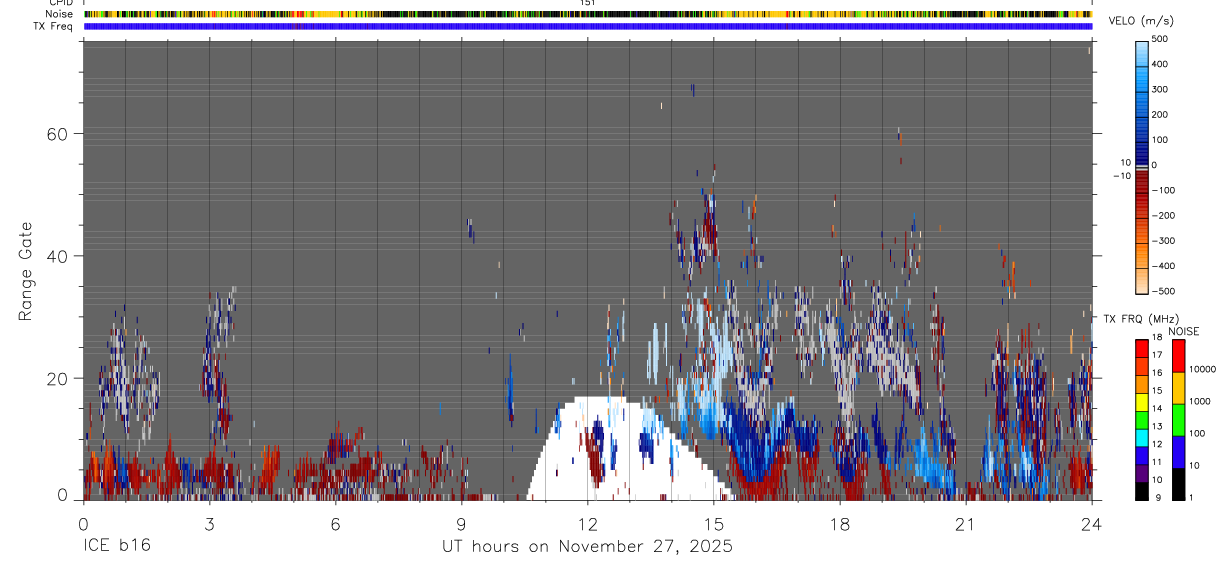Click the 'Range Gate' y-axis label
The height and width of the screenshot is (567, 1228).
(x=27, y=272)
